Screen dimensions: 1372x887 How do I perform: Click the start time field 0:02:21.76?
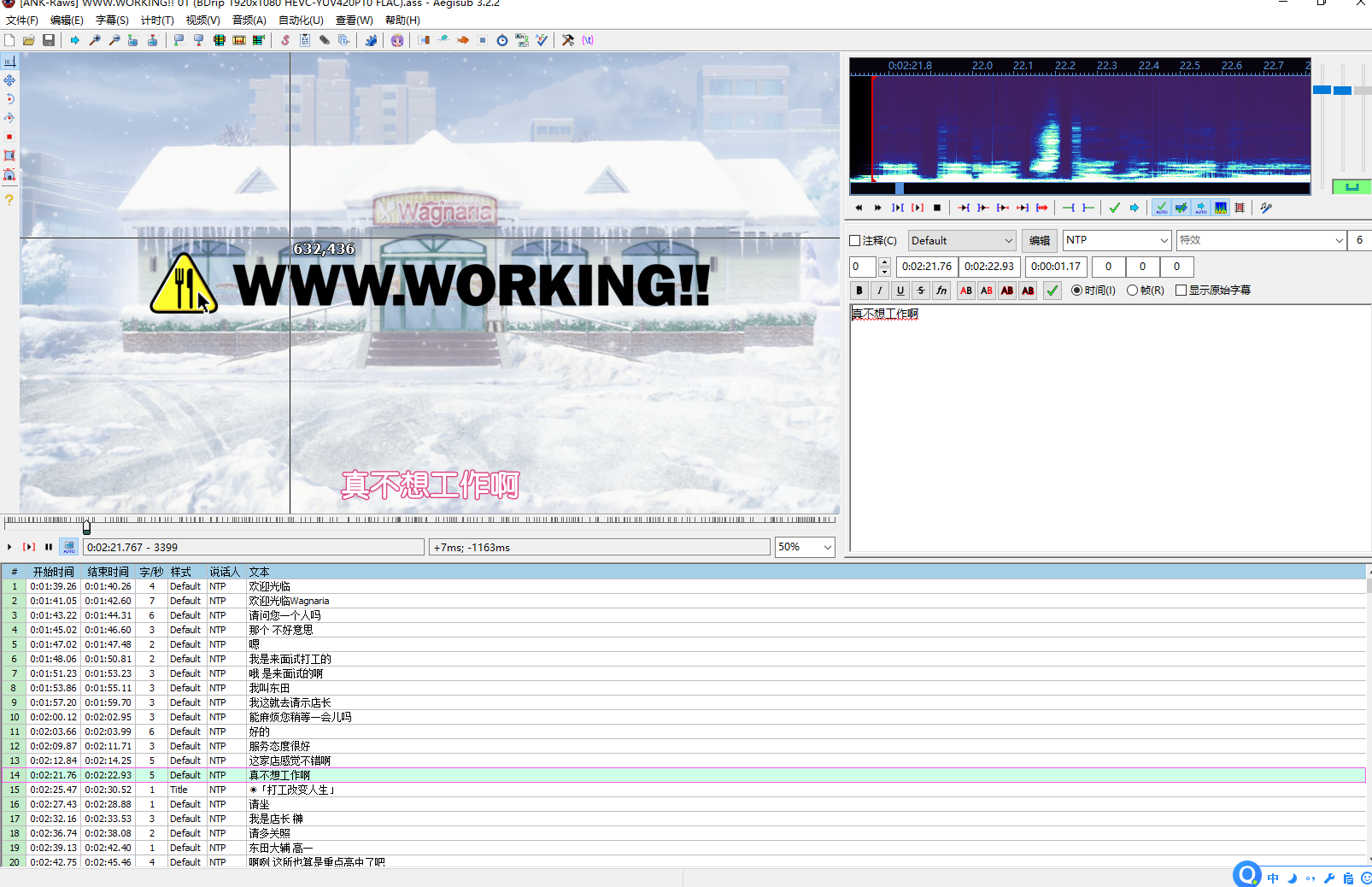[927, 267]
